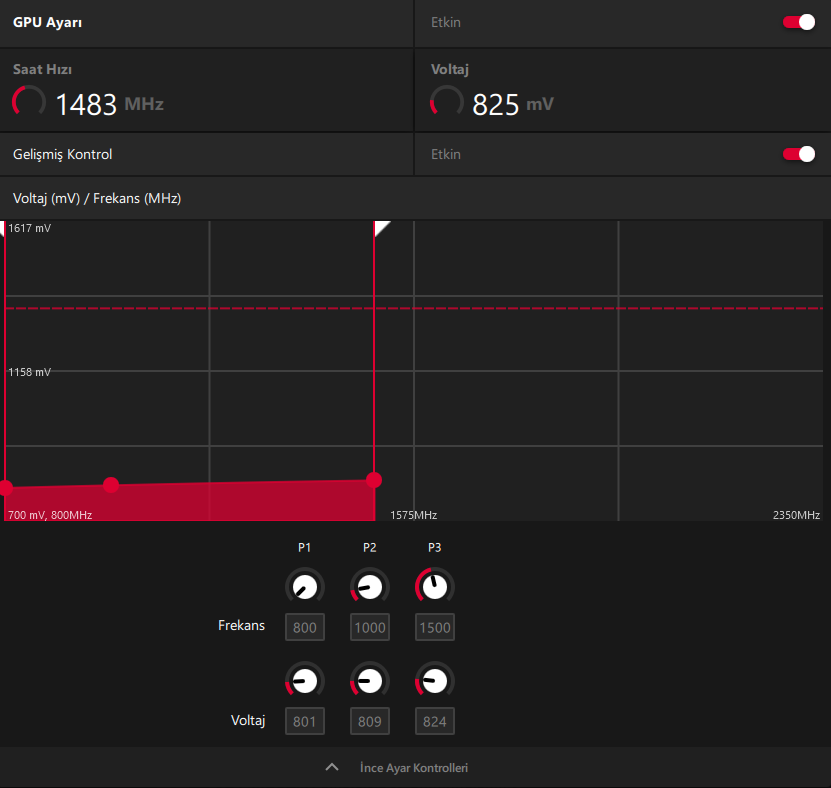This screenshot has width=831, height=788.
Task: Select the middle point on voltage curve
Action: pos(111,485)
